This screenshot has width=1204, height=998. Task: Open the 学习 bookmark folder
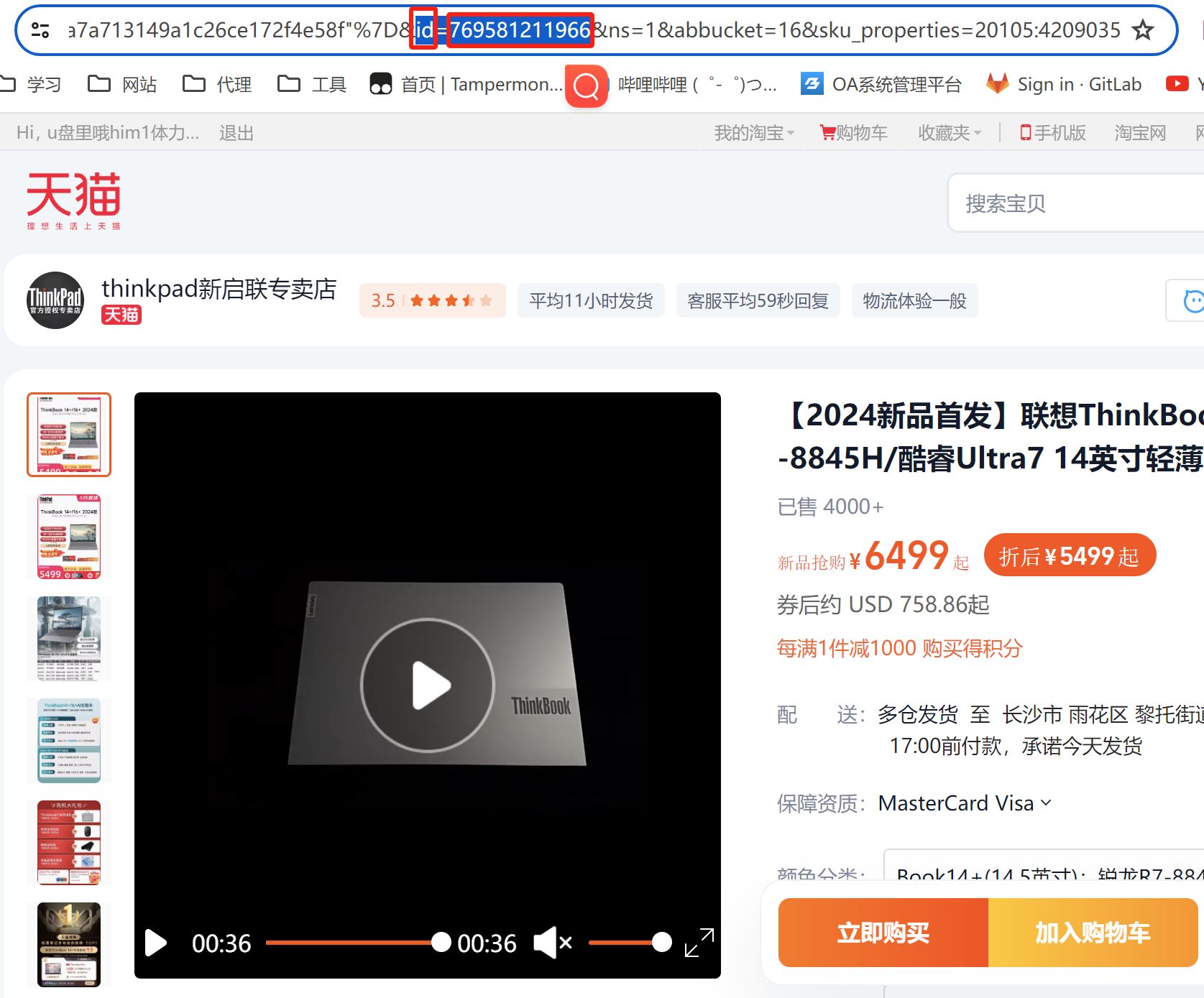(30, 85)
